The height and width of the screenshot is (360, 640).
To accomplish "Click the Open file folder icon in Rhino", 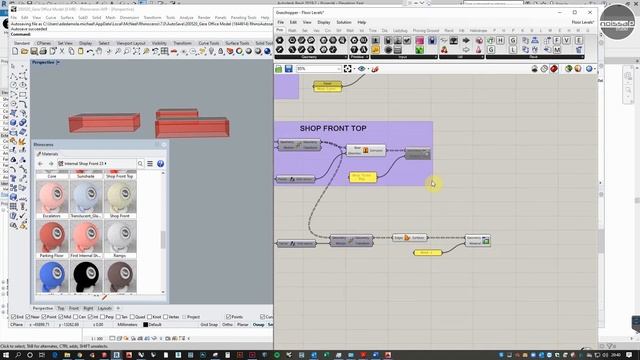I will click(24, 51).
